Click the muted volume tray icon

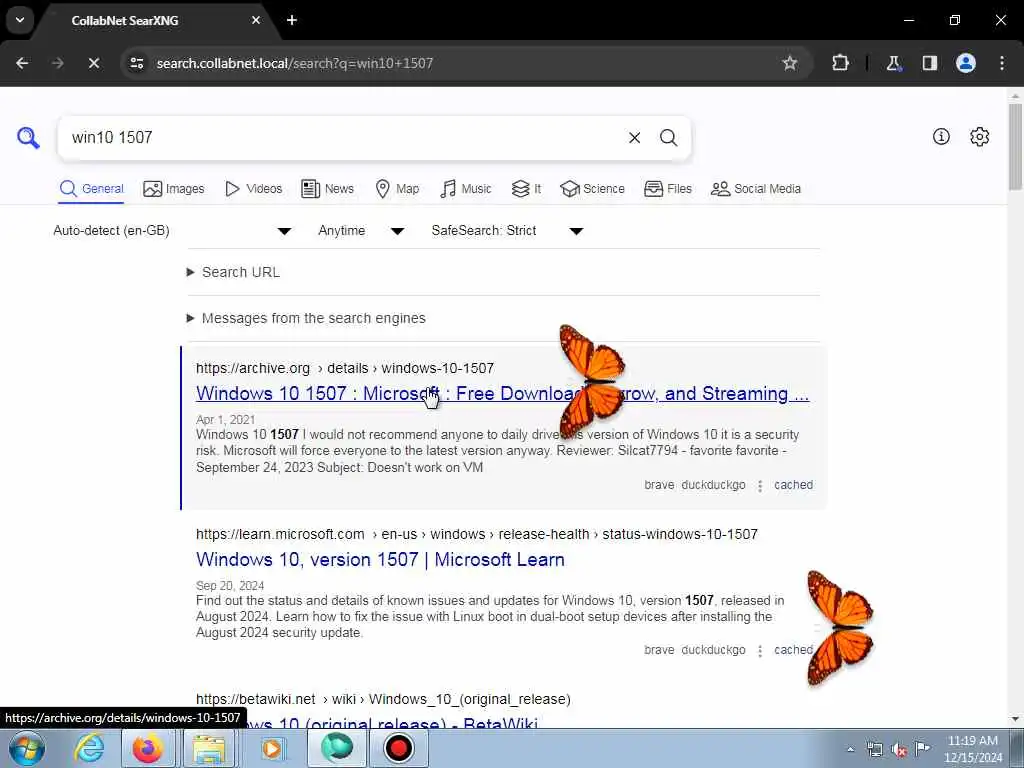point(899,750)
